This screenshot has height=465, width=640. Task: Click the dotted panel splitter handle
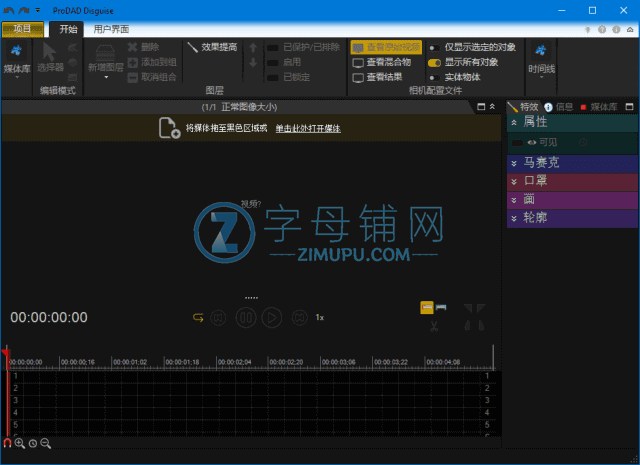251,298
